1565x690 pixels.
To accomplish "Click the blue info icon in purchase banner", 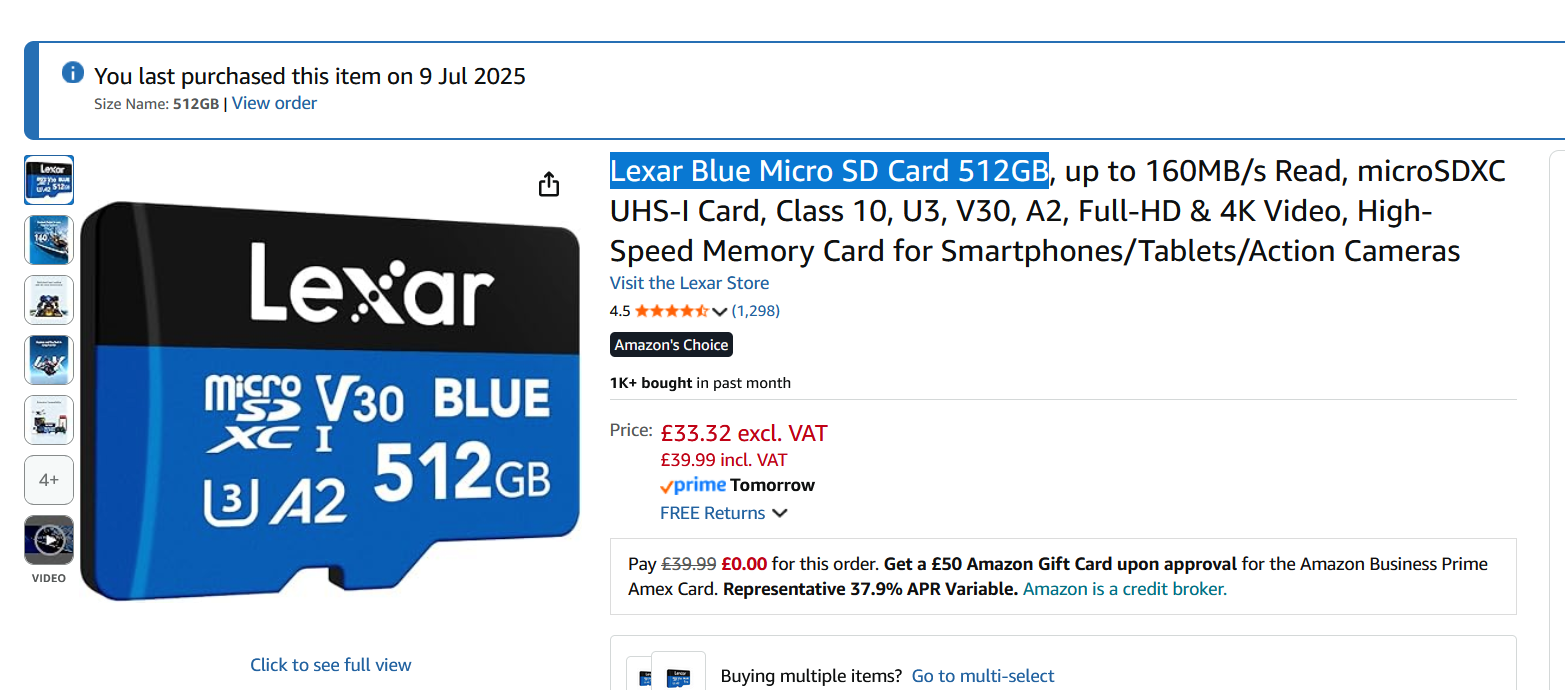I will [73, 72].
